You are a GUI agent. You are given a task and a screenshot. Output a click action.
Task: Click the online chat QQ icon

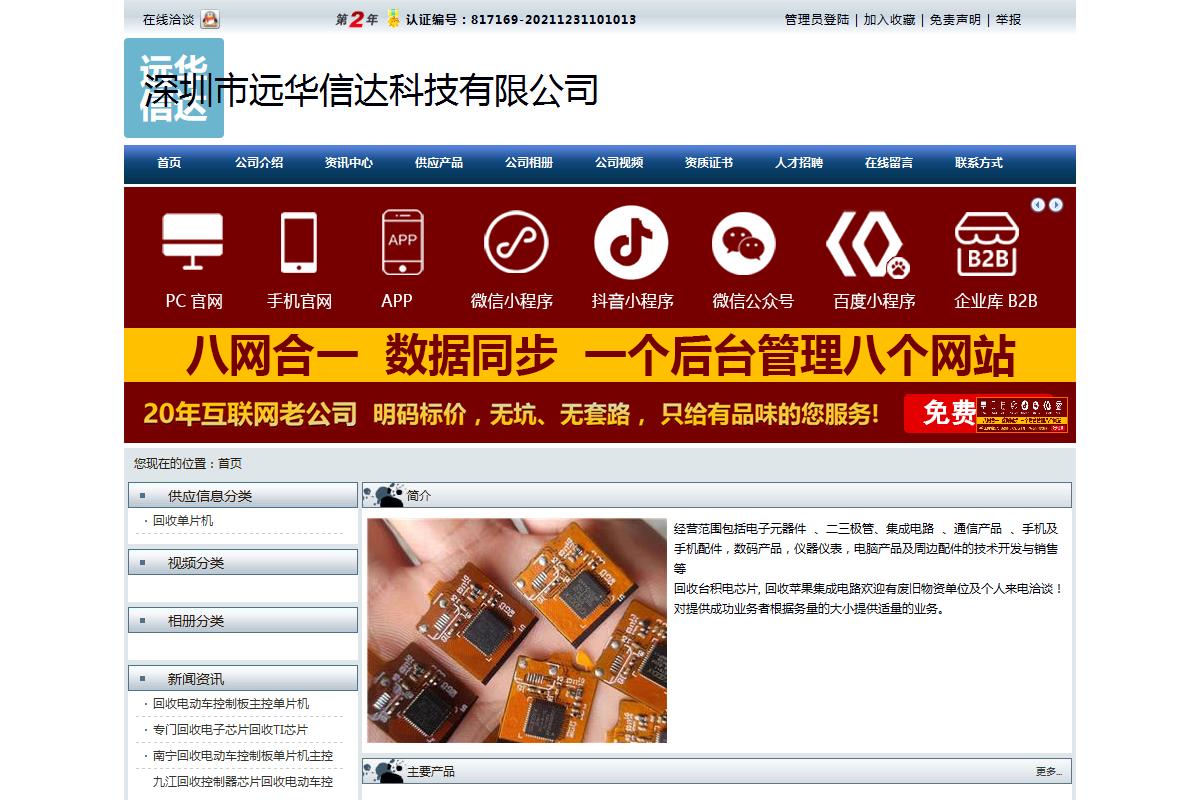[x=210, y=19]
